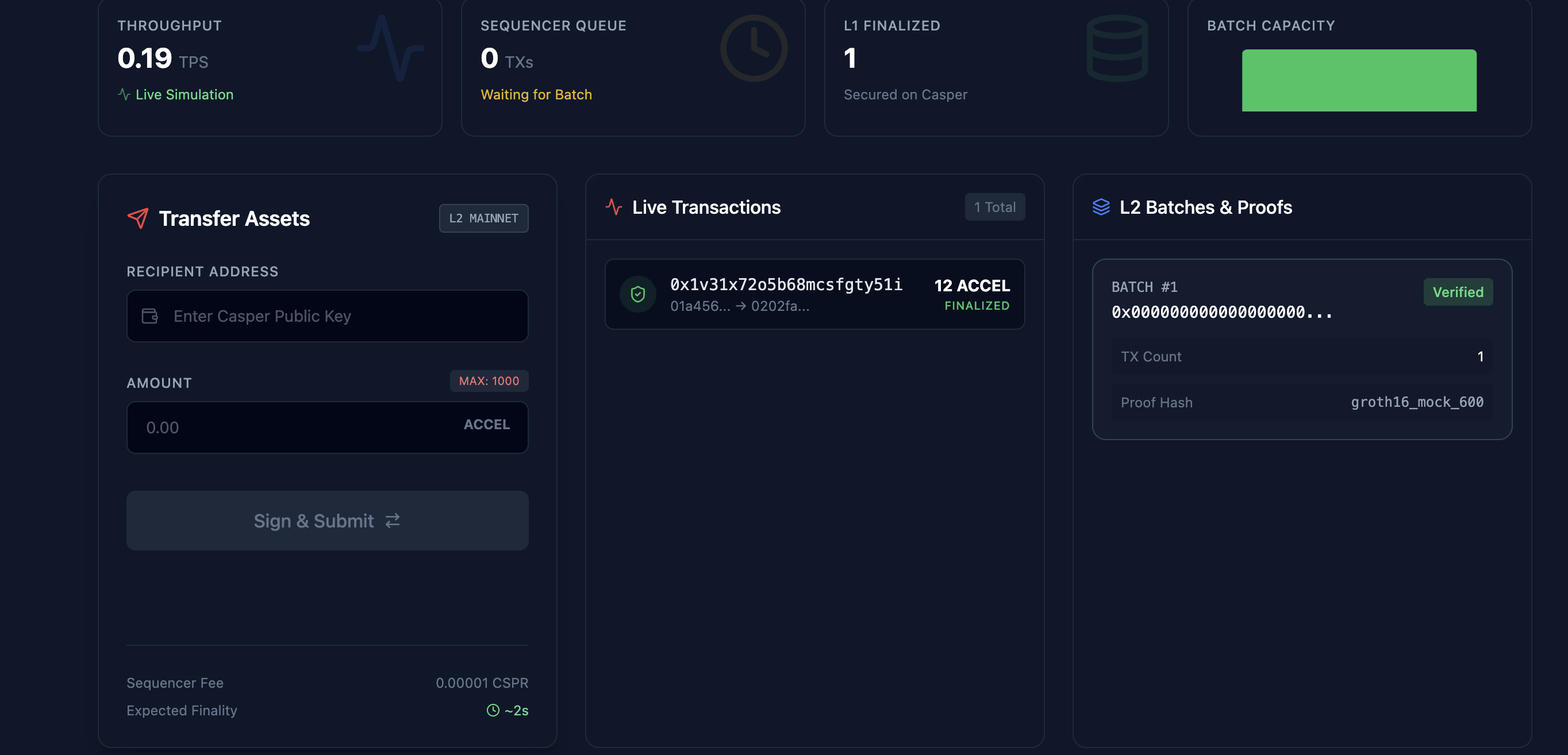Click the paper plane Transfer Assets icon
Viewport: 1568px width, 755px height.
(137, 218)
